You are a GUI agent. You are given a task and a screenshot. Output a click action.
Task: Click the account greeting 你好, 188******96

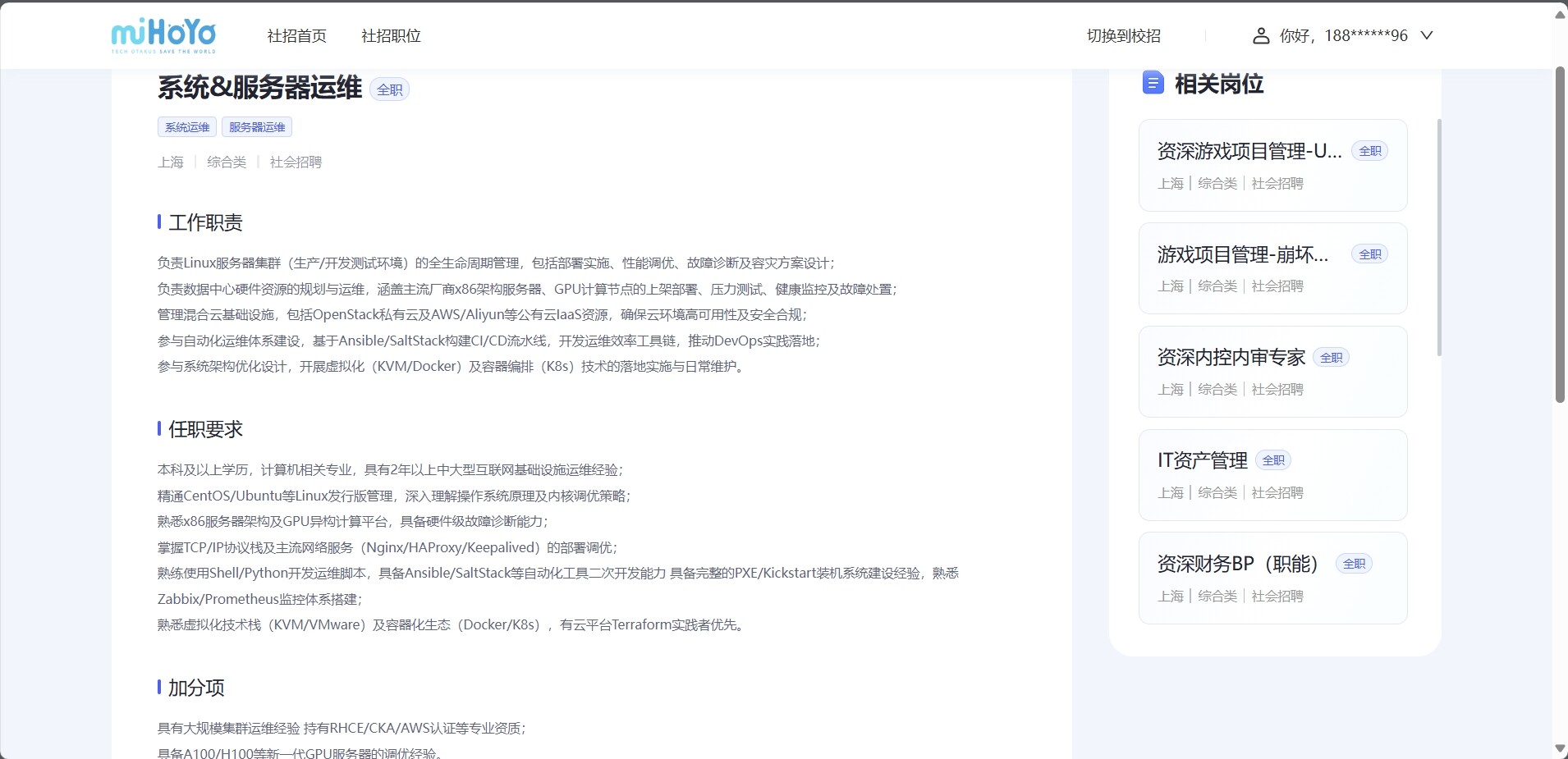(1343, 35)
